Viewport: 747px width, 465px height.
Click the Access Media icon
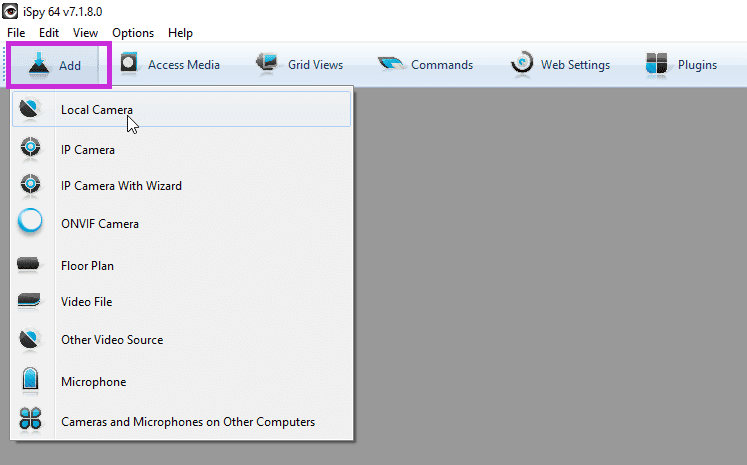129,63
